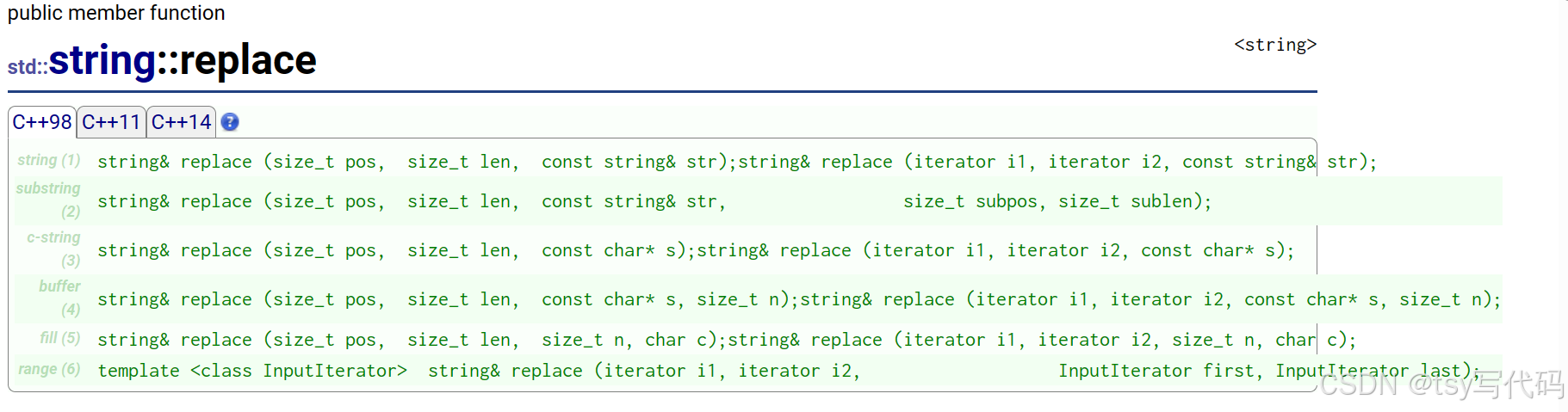Image resolution: width=1568 pixels, height=412 pixels.
Task: Switch to the C++14 tab
Action: pos(181,122)
